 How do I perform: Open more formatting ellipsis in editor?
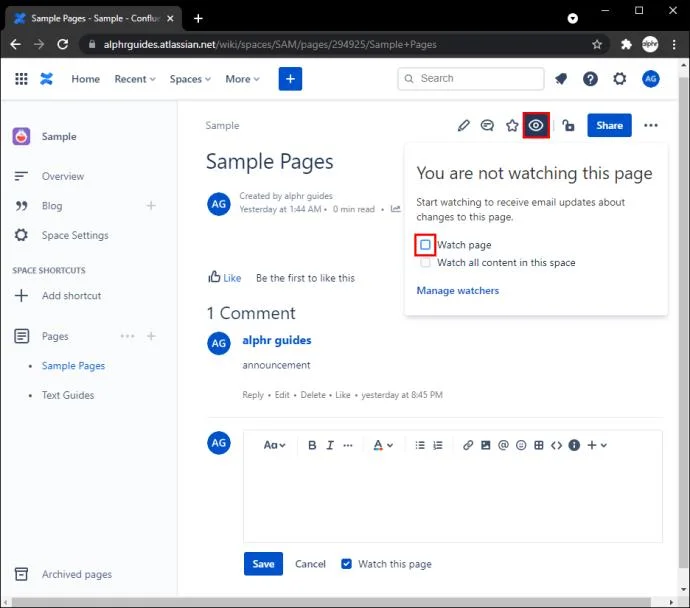coord(348,445)
